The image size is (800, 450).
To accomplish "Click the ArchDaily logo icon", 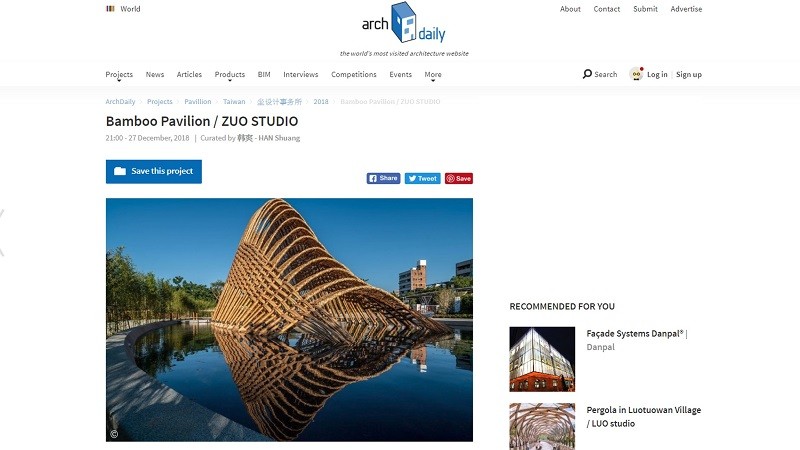I will click(x=404, y=22).
